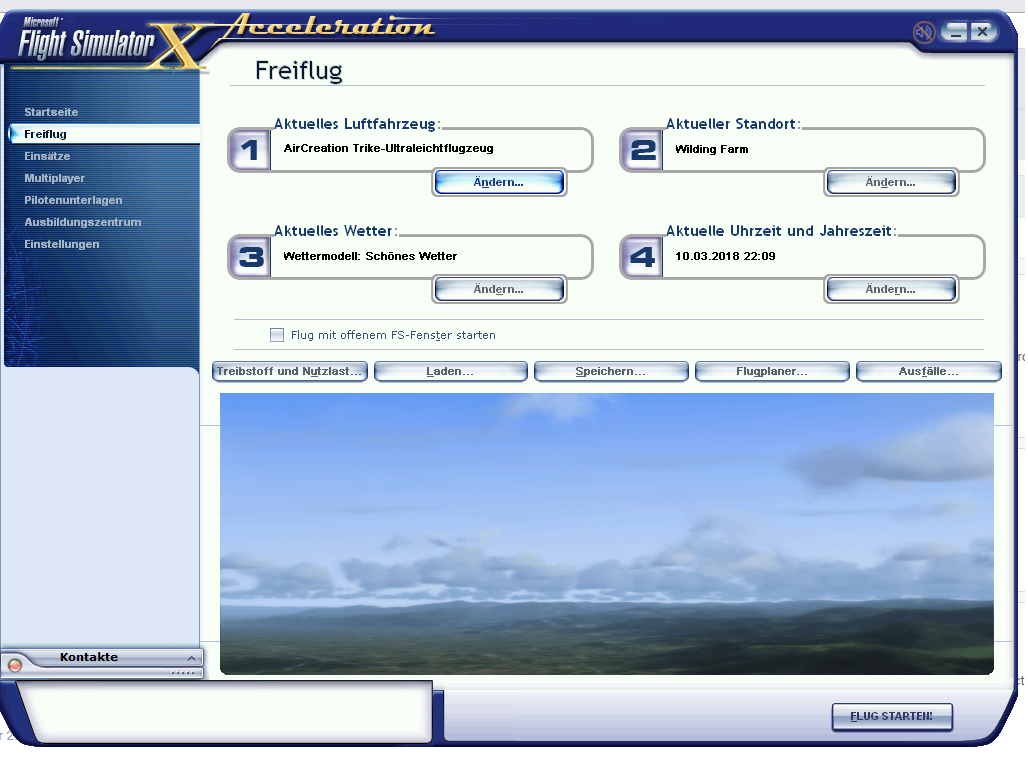This screenshot has height=764, width=1028.
Task: Click Ändern for Aktuelles Luftfahrzeug
Action: (499, 182)
